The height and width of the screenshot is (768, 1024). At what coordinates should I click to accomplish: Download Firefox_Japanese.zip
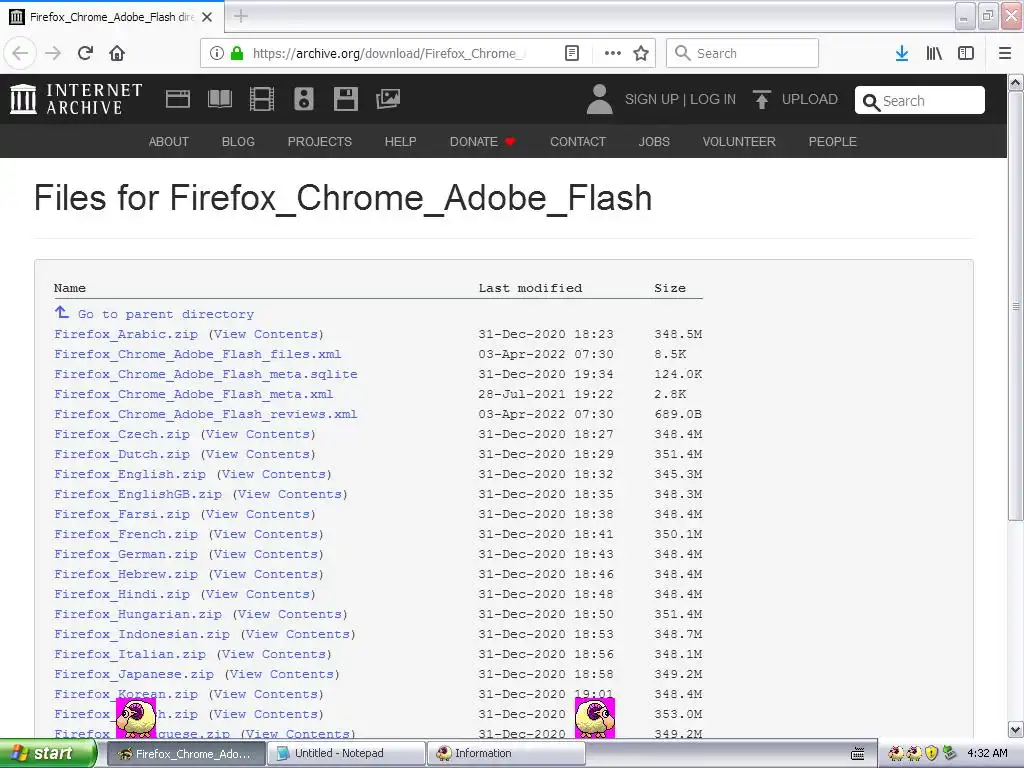[134, 675]
